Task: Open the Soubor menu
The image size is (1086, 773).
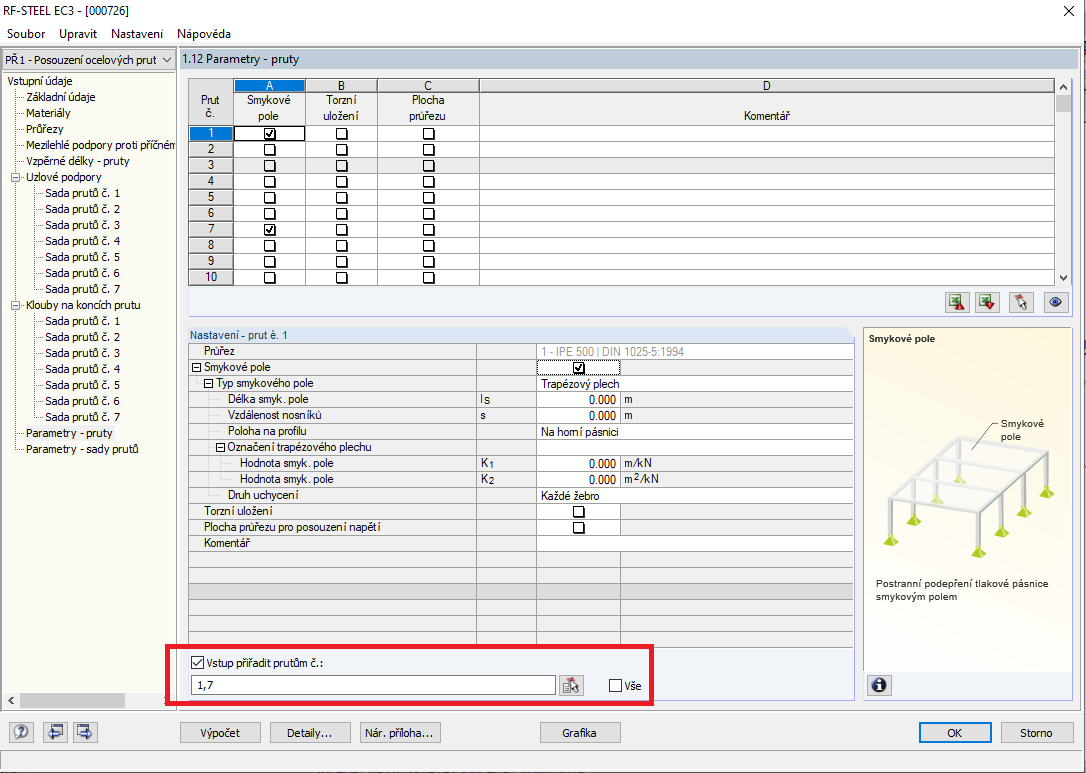Action: (x=26, y=34)
